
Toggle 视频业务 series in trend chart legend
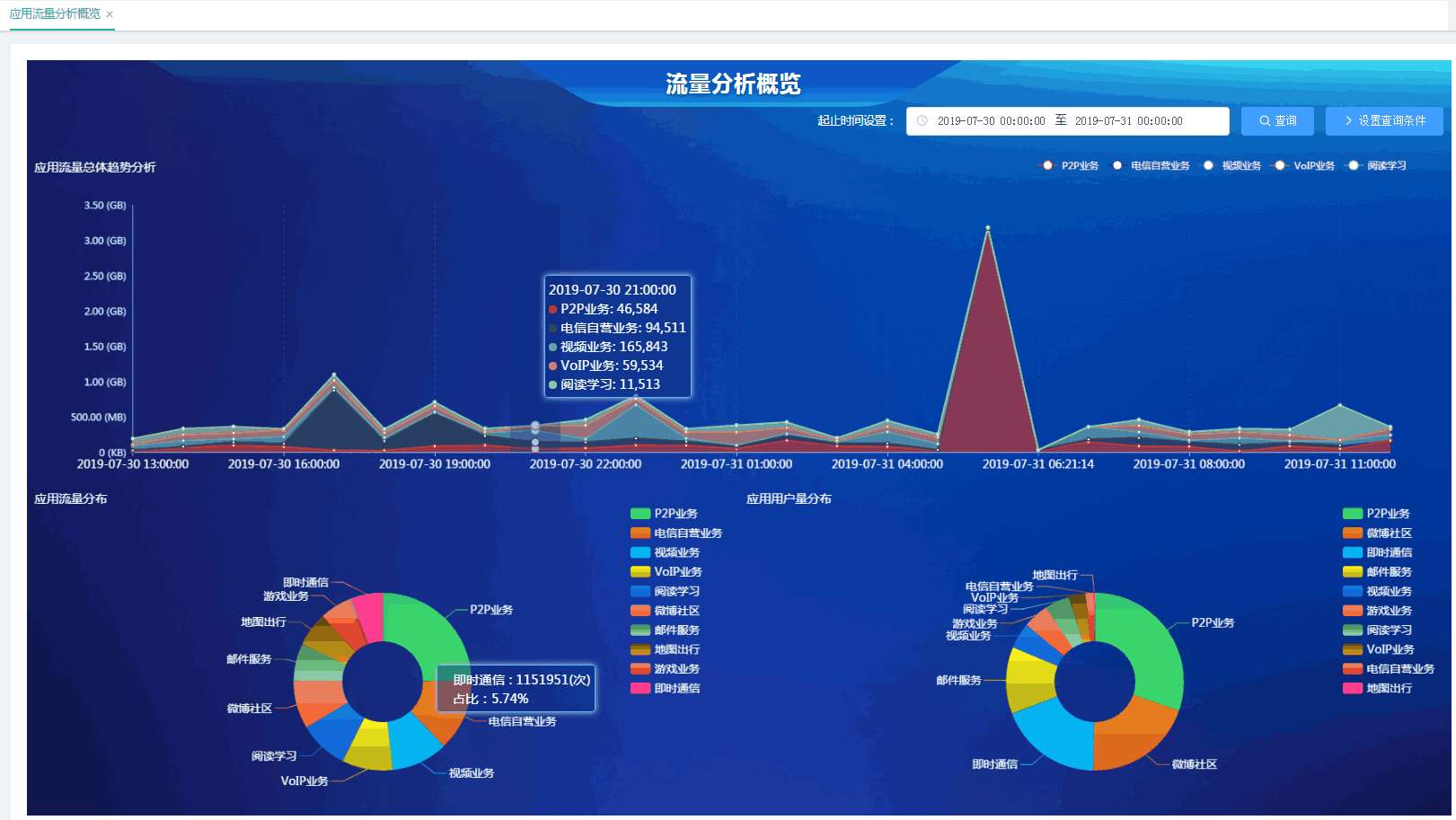tap(1208, 166)
